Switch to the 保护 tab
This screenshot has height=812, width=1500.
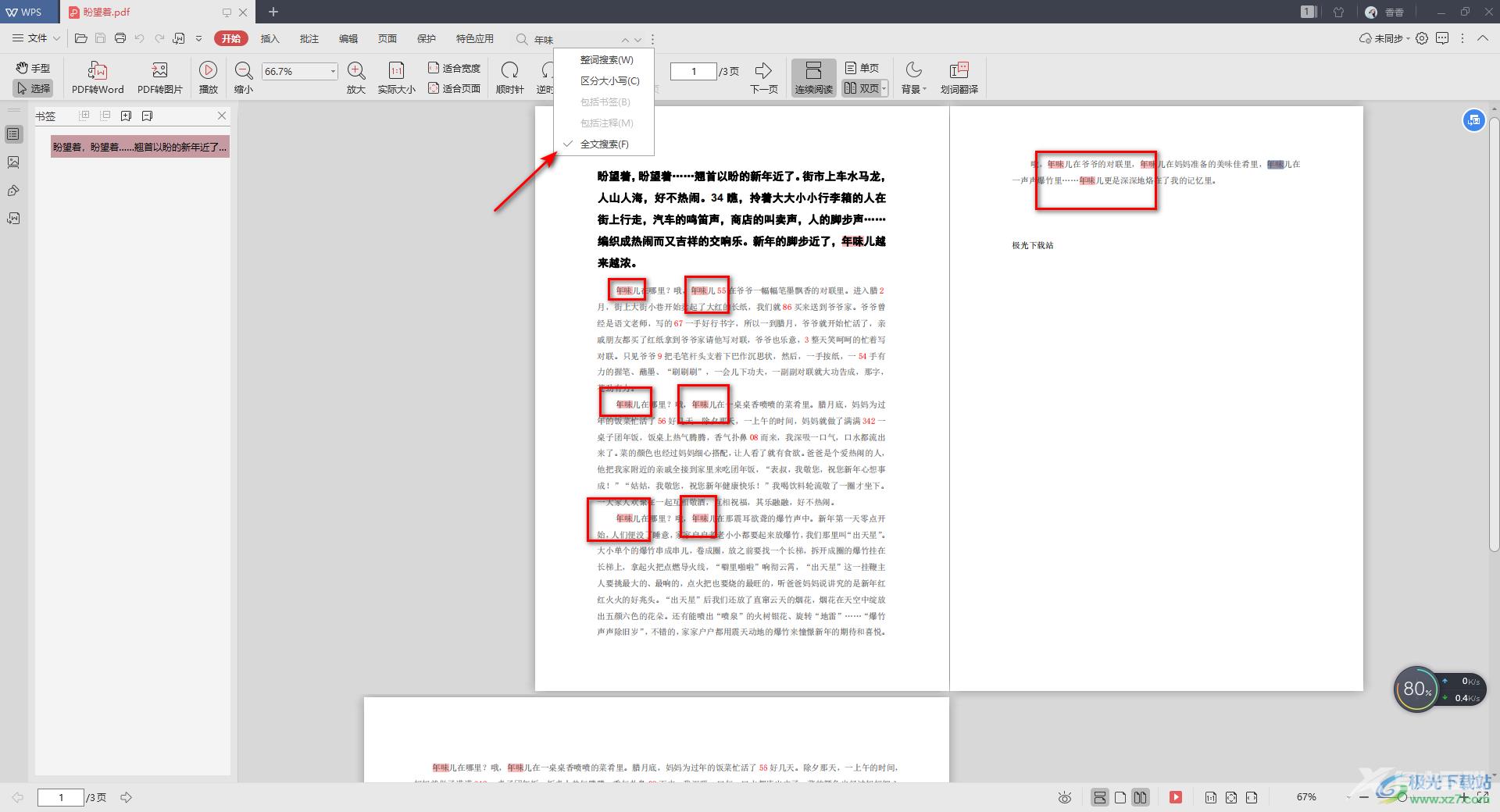(x=427, y=38)
